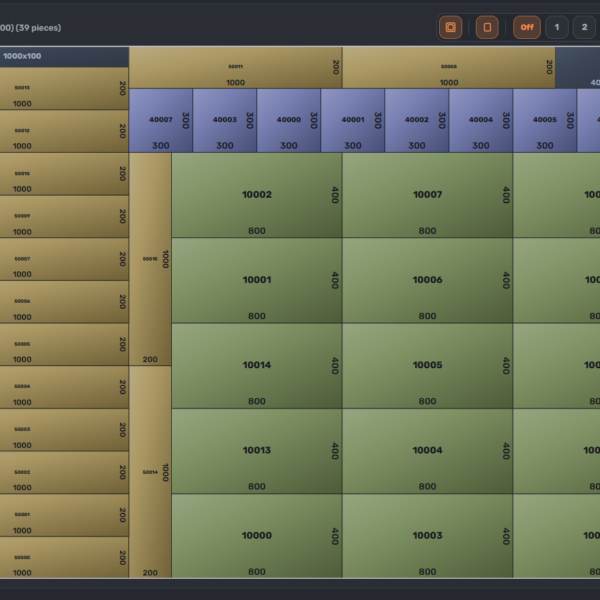Click tan piece 50000 at bottom left
This screenshot has width=600, height=600.
coord(64,558)
